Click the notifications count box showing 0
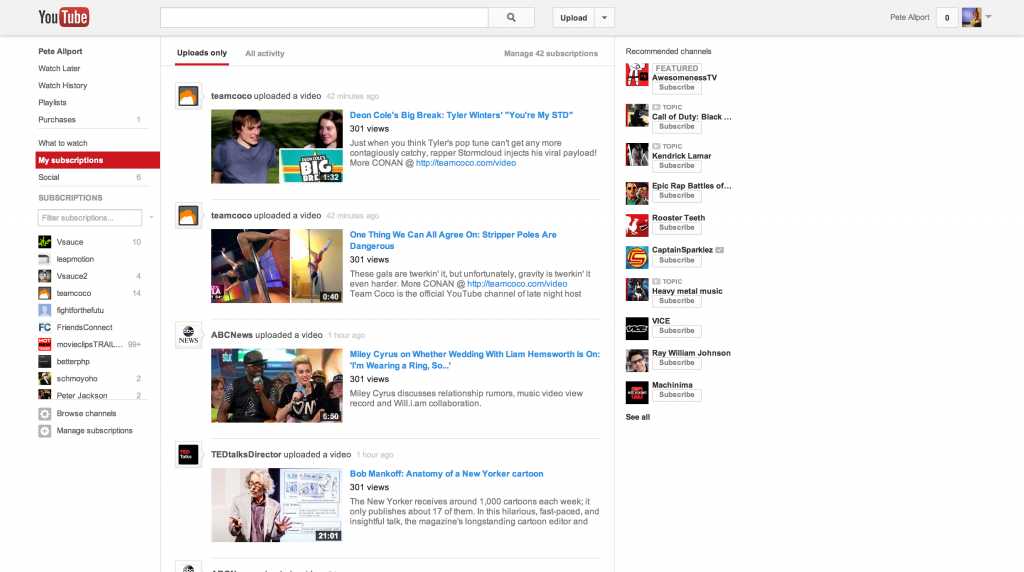1024x572 pixels. (947, 18)
